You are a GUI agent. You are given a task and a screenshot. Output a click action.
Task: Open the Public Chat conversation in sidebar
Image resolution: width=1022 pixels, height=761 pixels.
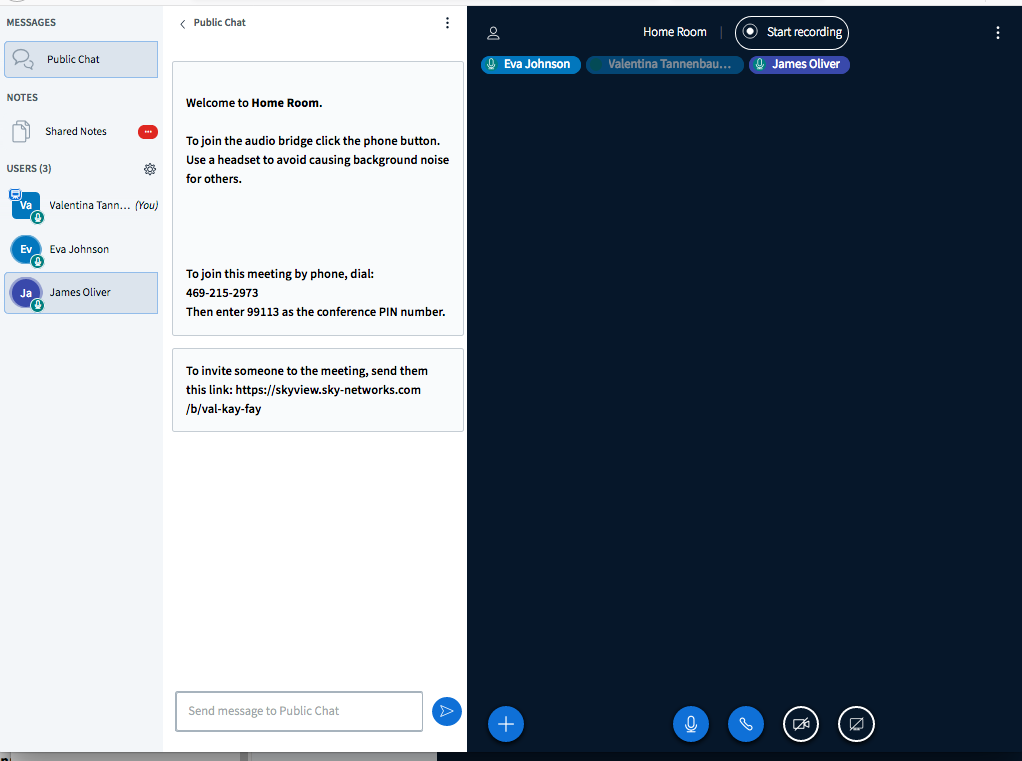[81, 59]
